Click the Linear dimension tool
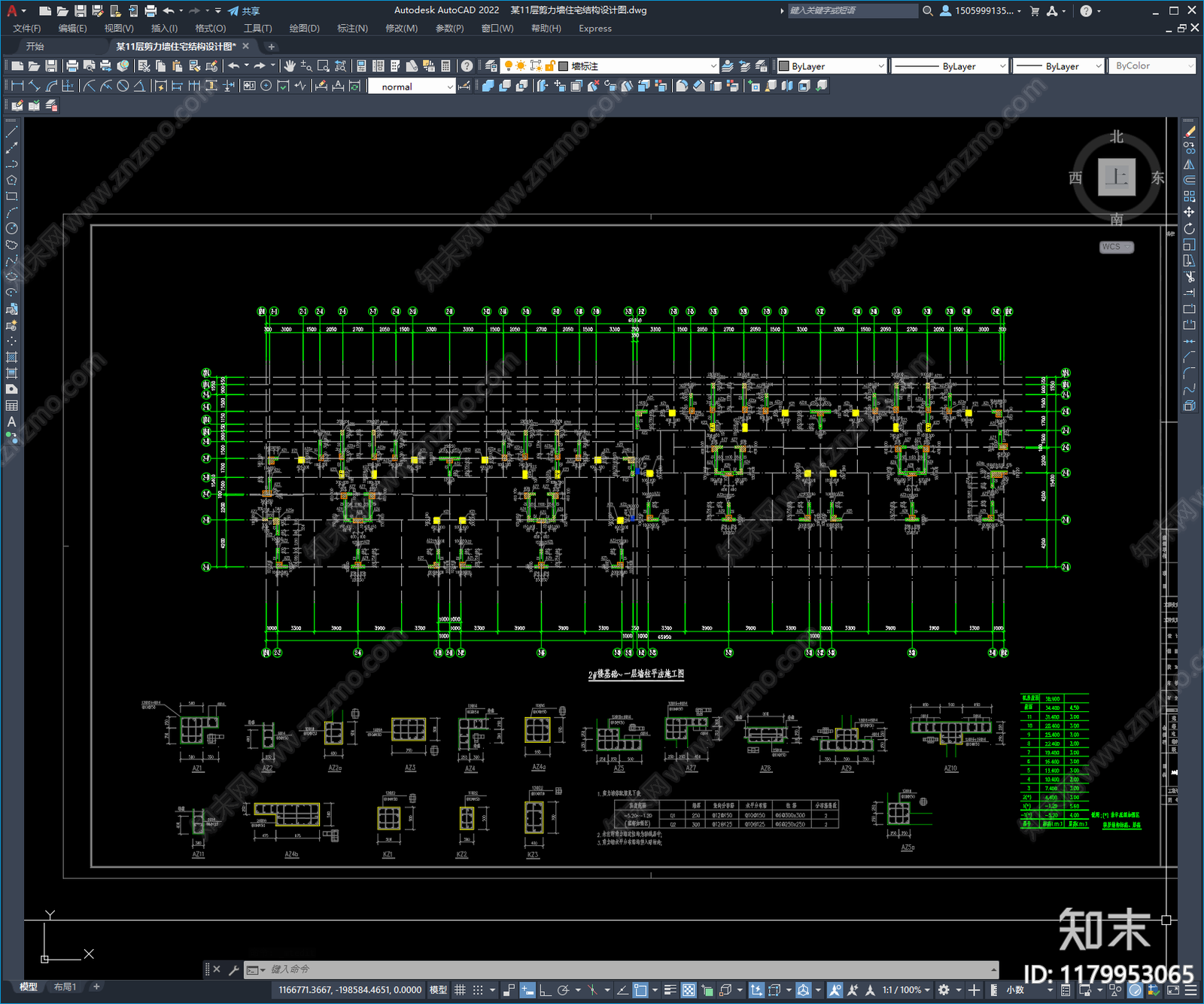 18,86
